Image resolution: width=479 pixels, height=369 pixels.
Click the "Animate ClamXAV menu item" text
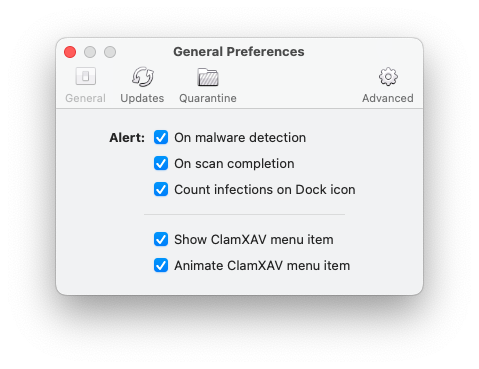262,265
